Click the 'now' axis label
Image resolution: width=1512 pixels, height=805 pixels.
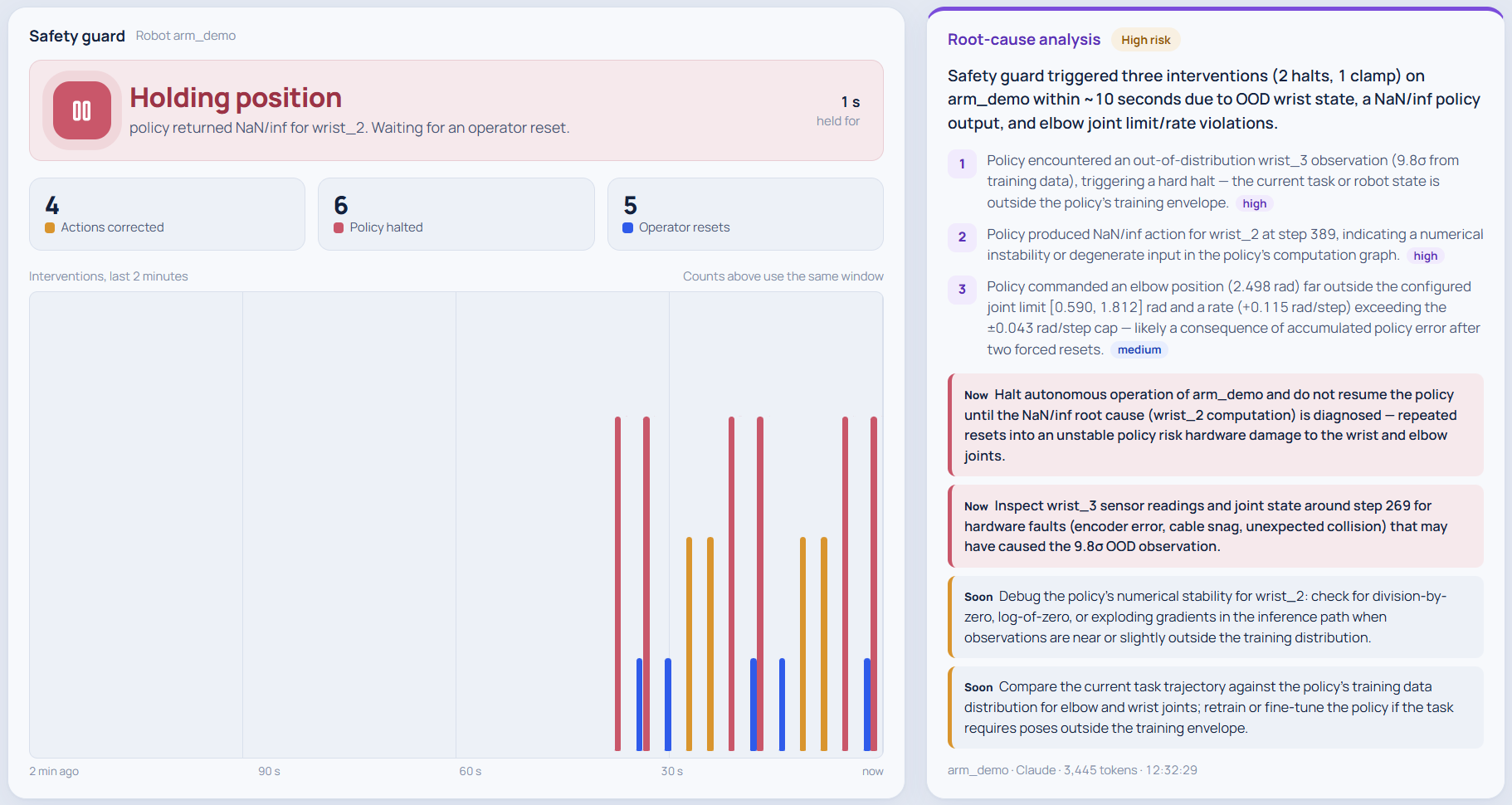coord(872,771)
